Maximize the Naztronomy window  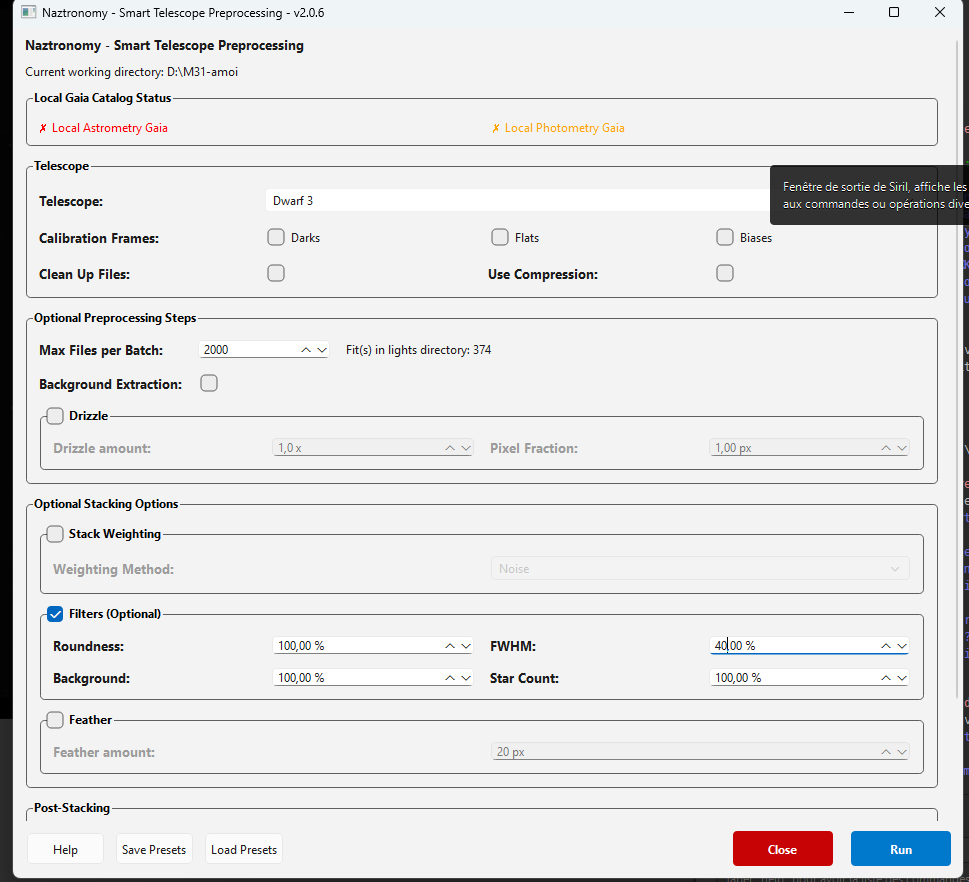[894, 12]
